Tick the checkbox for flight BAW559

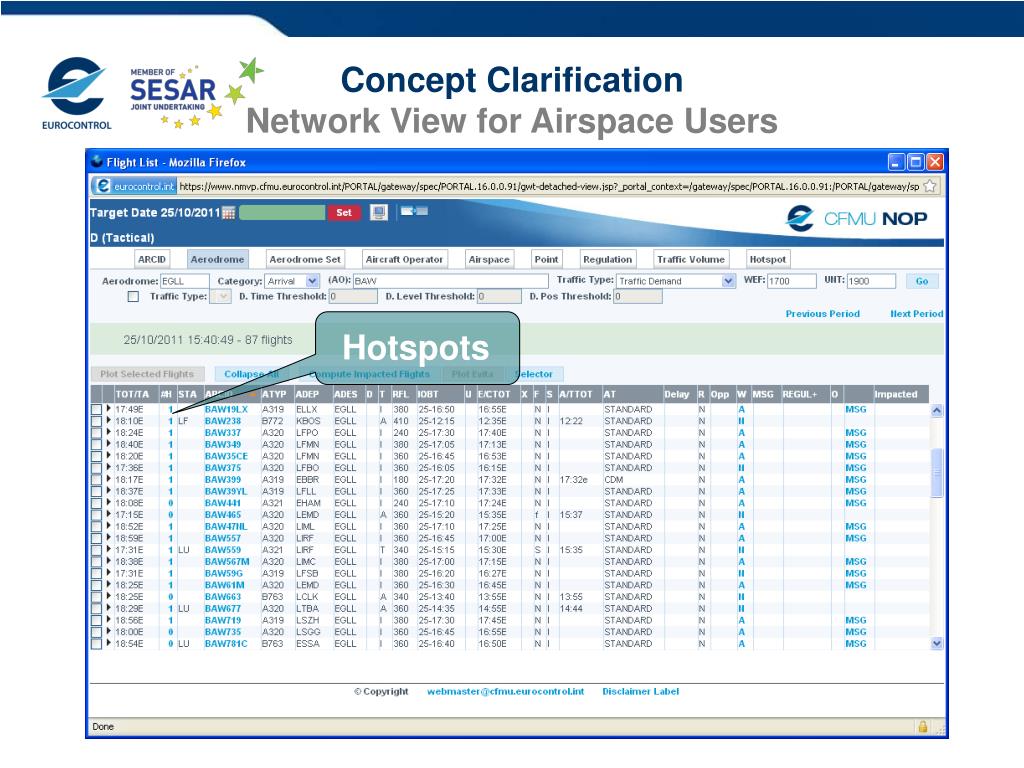(x=97, y=551)
